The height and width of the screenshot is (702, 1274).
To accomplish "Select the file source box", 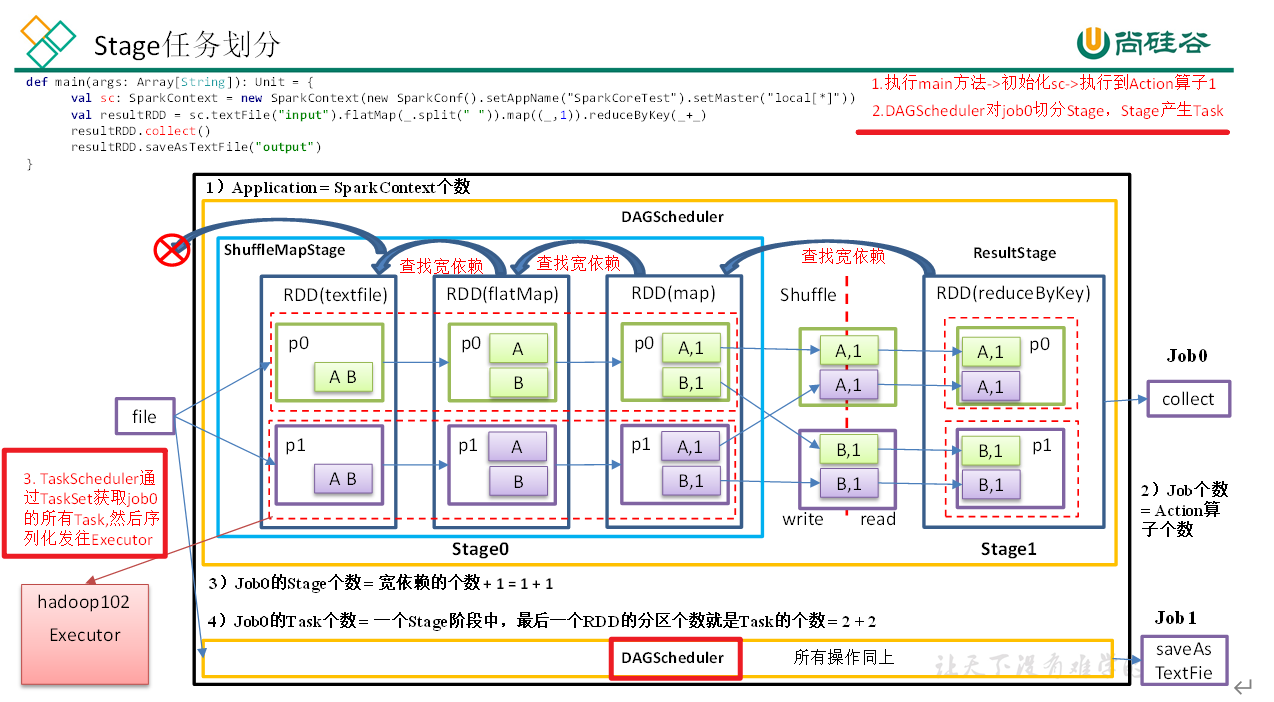I will [x=144, y=416].
